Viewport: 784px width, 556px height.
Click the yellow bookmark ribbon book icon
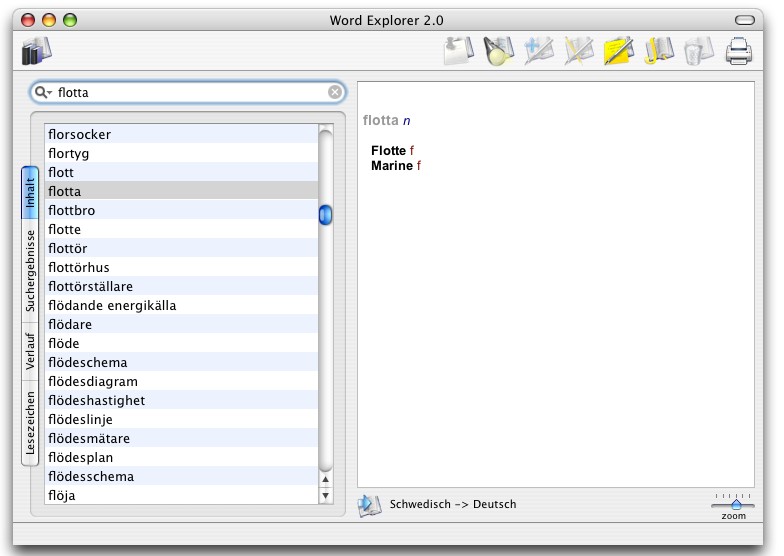[x=659, y=51]
